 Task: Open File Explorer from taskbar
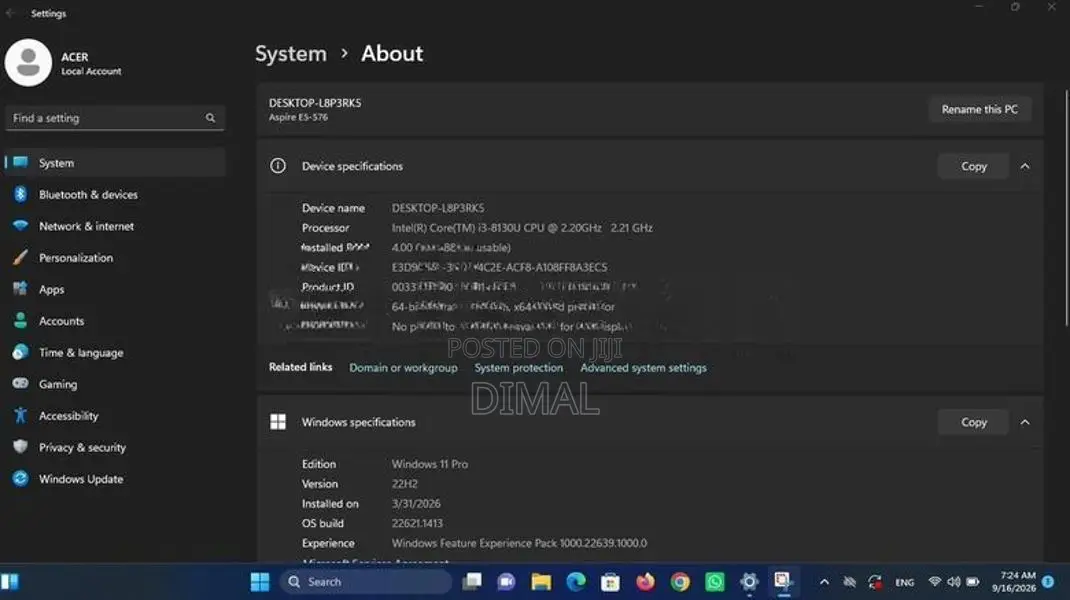point(541,582)
